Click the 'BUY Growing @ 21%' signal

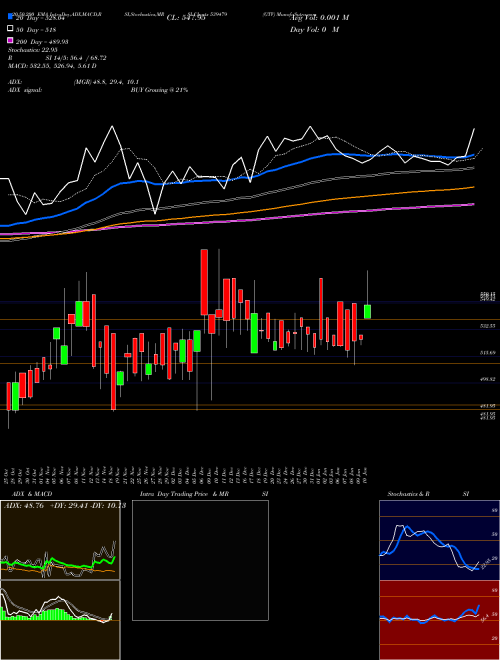pyautogui.click(x=159, y=90)
